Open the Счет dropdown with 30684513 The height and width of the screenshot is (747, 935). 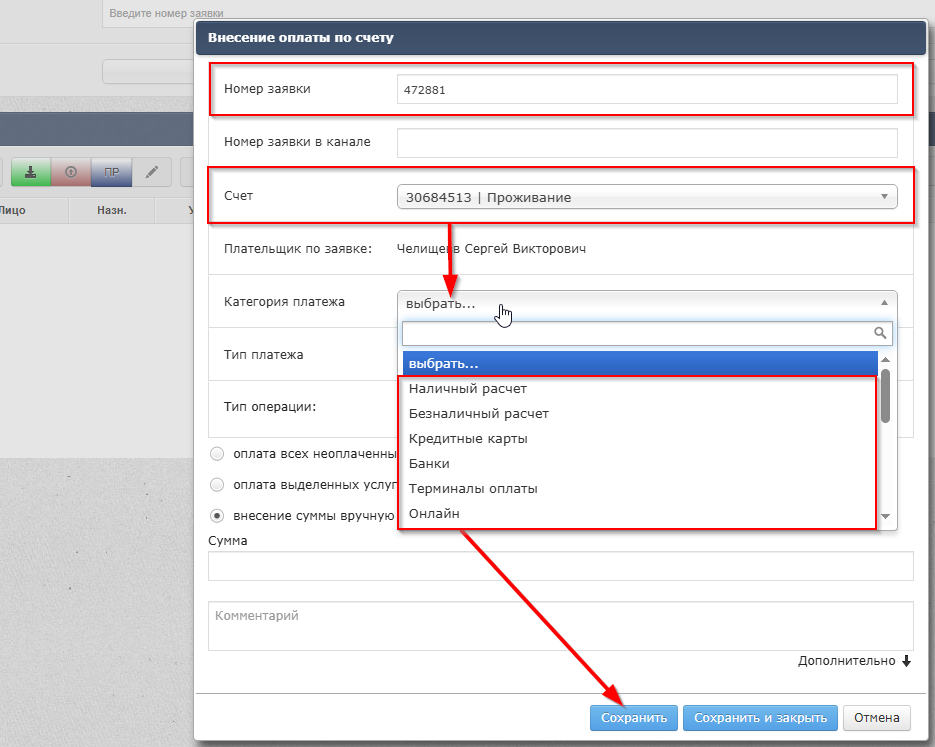646,197
